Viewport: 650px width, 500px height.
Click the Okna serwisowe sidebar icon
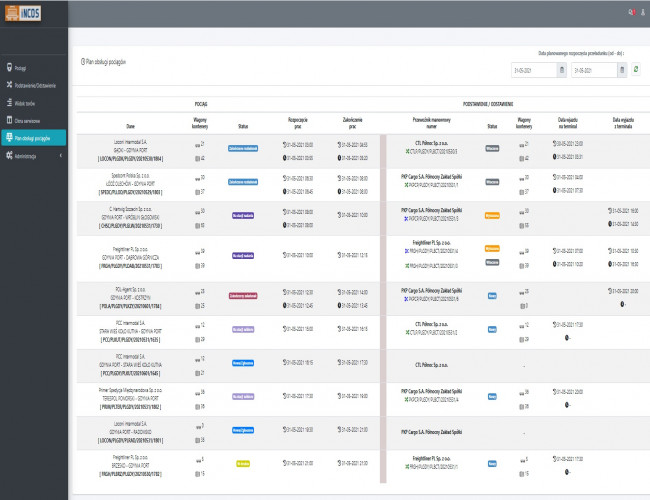[x=8, y=121]
